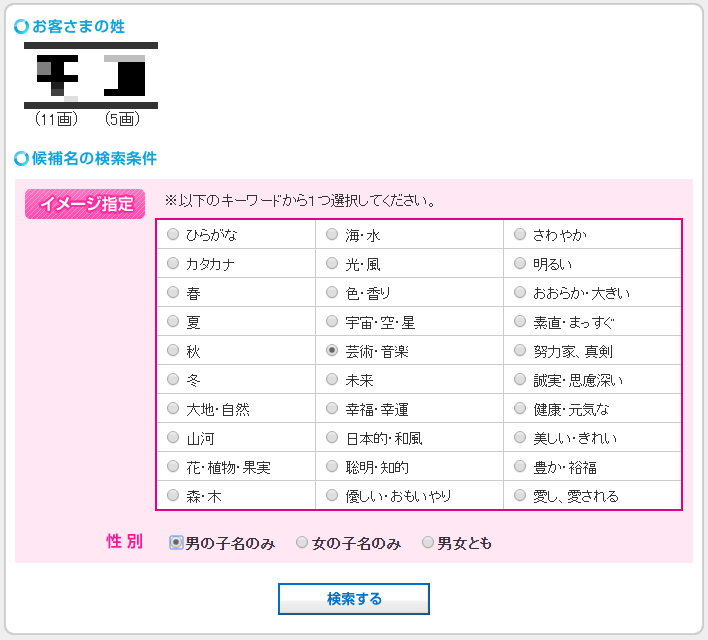Select the 山河 radio button
This screenshot has height=640, width=708.
pos(173,437)
